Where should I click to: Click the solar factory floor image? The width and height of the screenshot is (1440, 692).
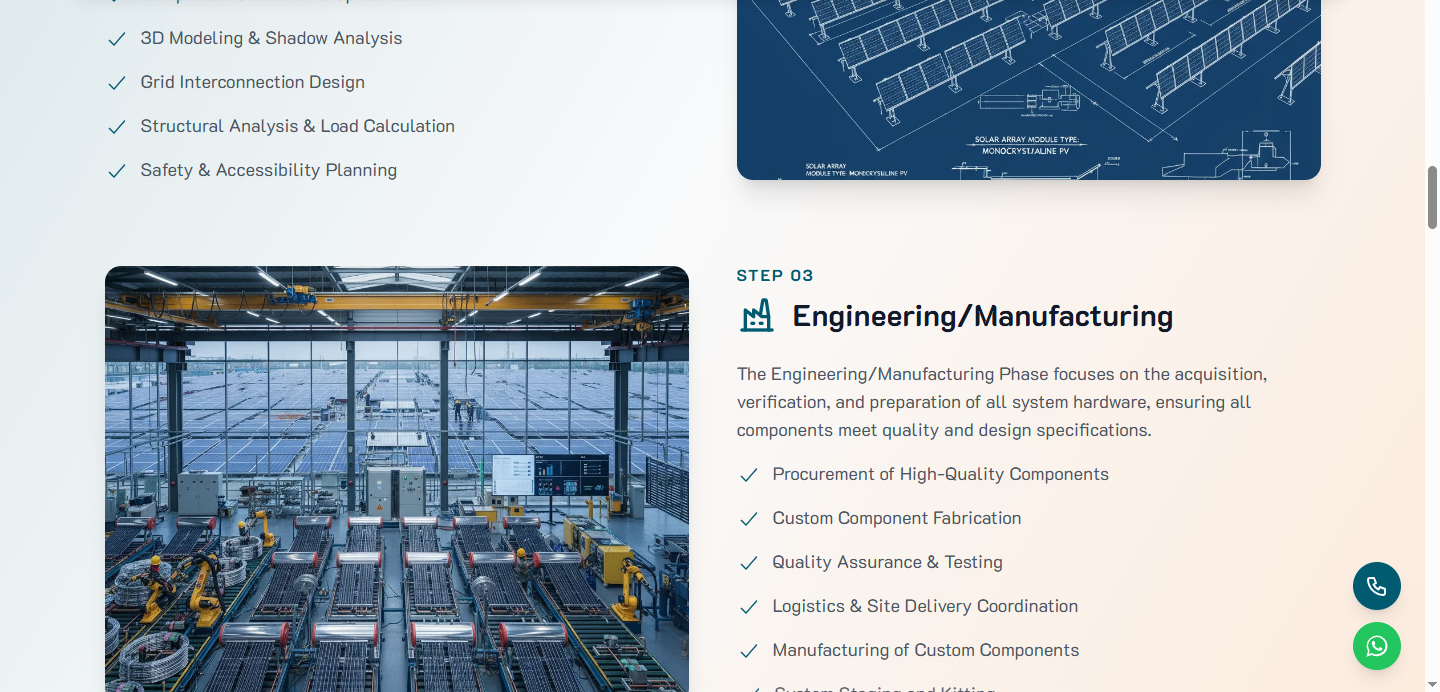click(x=397, y=479)
